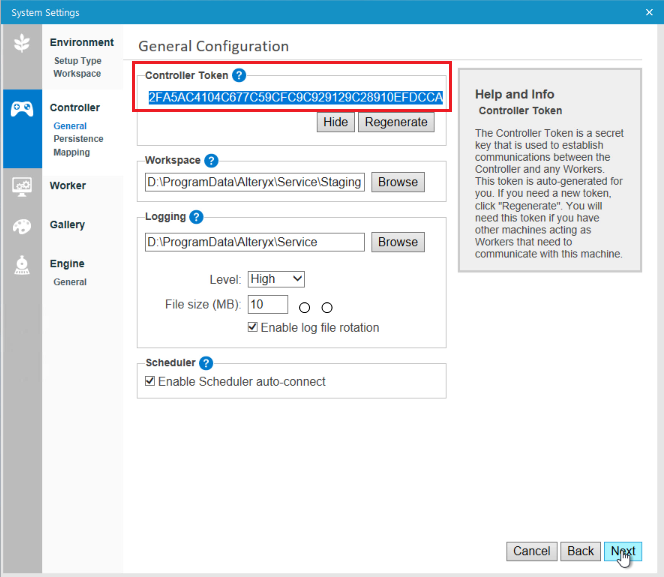
Task: Show help for the Logging section
Action: point(196,217)
